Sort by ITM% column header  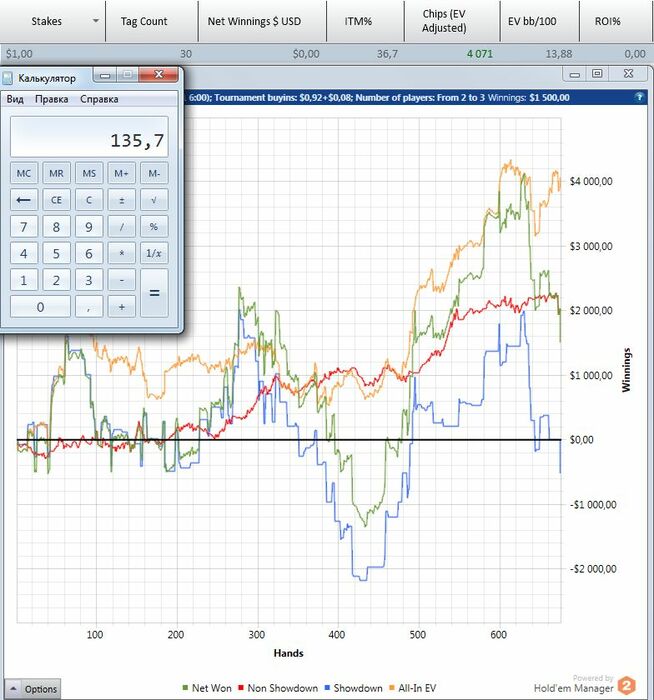366,21
